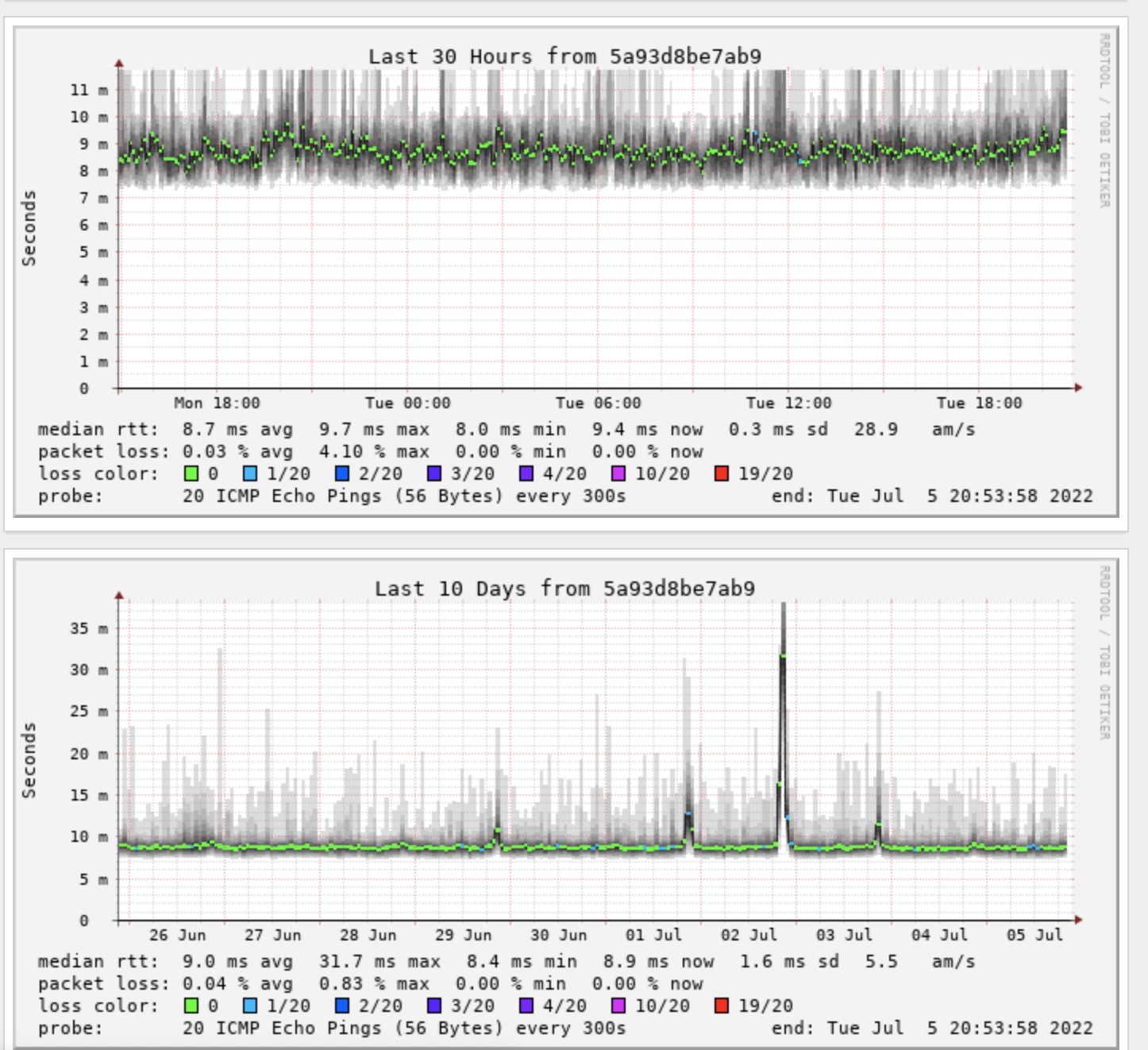Select '28 Jun' date label
This screenshot has height=1050, width=1148.
[368, 935]
